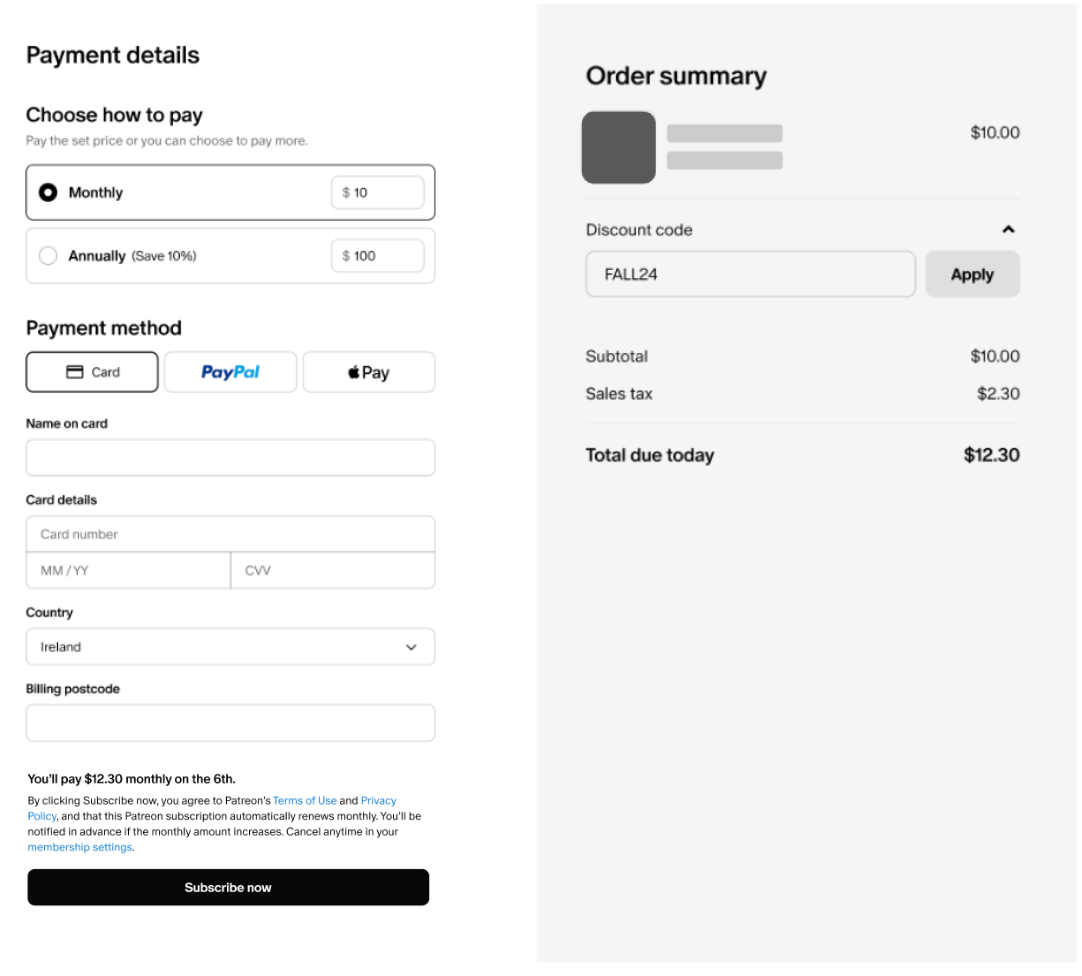Click the "You'll pay $12.30 monthly" notice
The height and width of the screenshot is (976, 1082).
pos(132,779)
